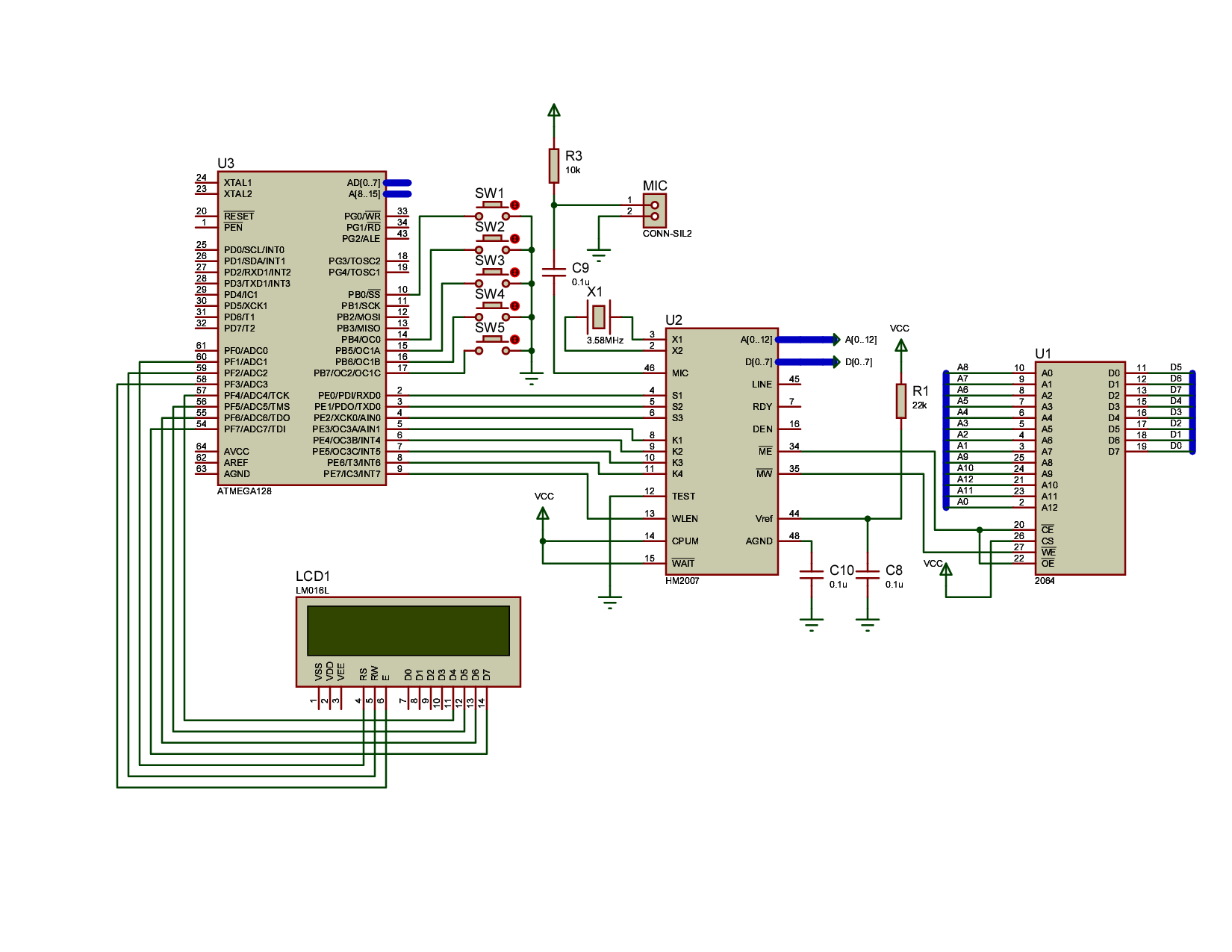Click the red latch dot beside SW2
Image resolution: width=1232 pixels, height=952 pixels.
pyautogui.click(x=514, y=239)
